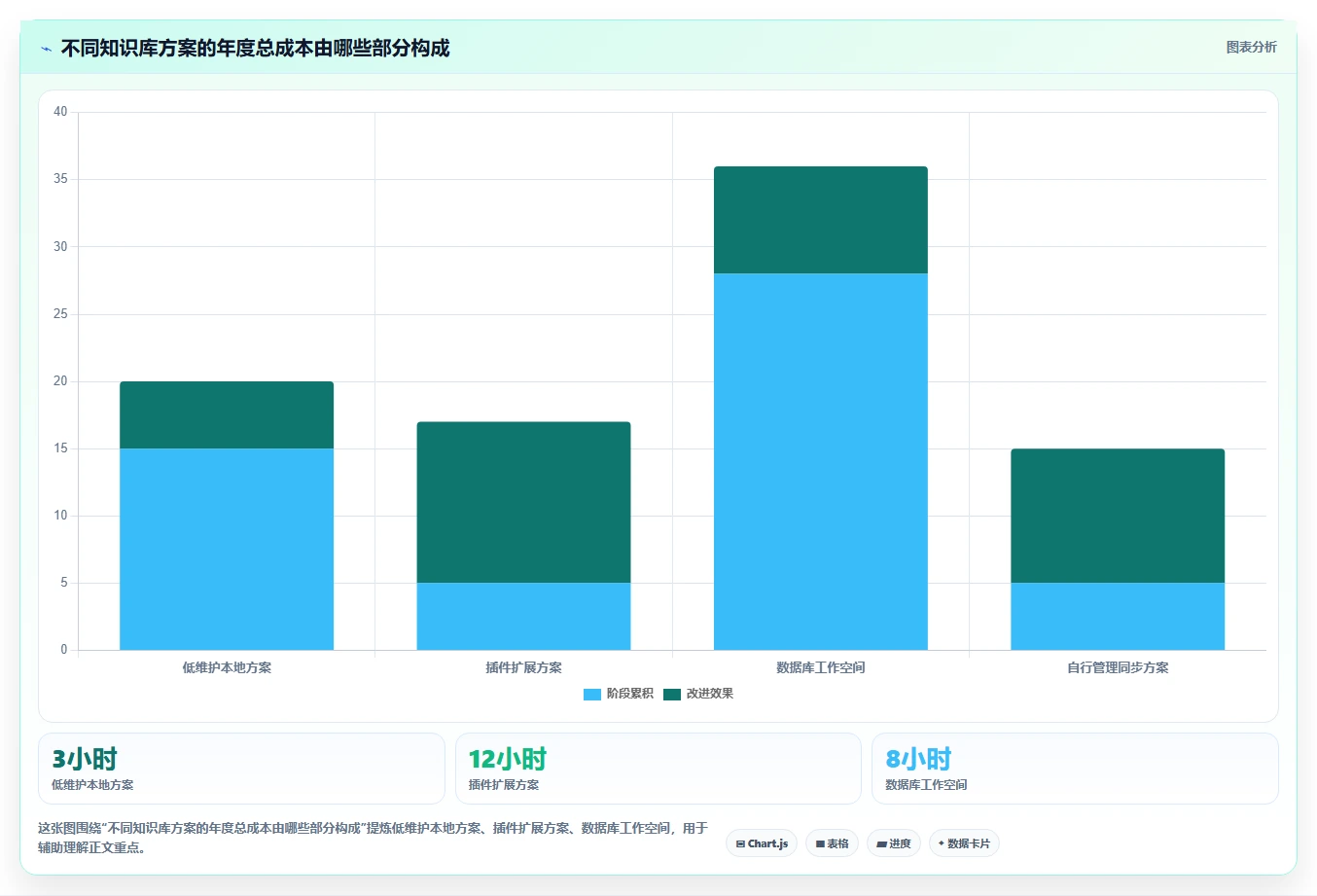Click the light blue bar of 数据库工作空间
Screen dimensions: 1317x896
821,461
